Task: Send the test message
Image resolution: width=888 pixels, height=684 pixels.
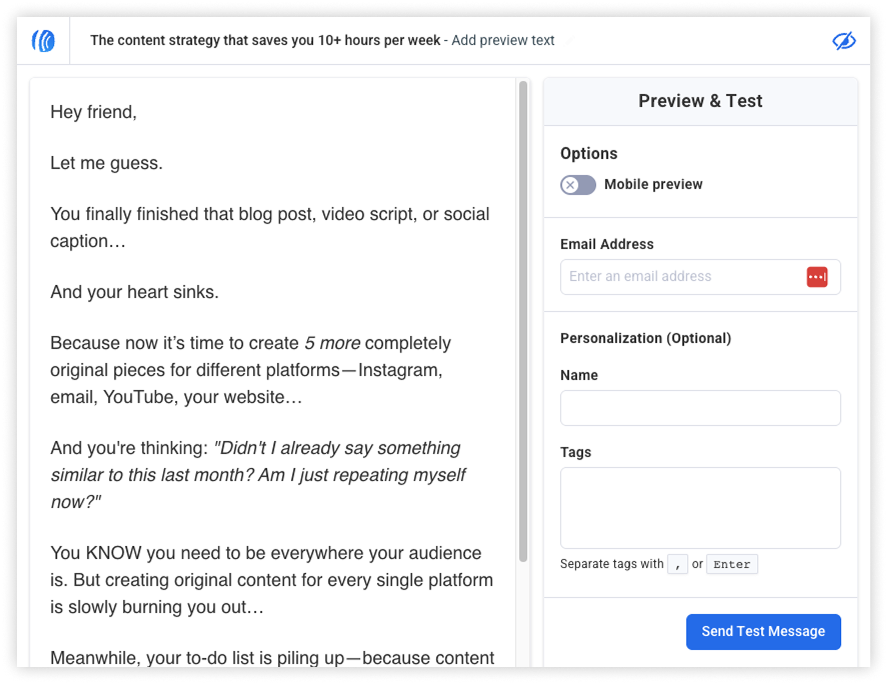Action: pos(763,631)
